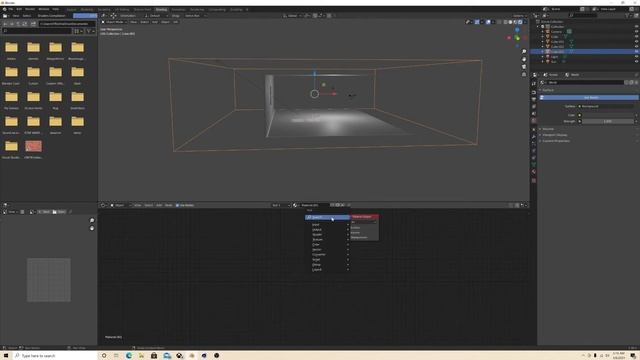The width and height of the screenshot is (640, 360).
Task: Expand the Volume panel in World properties
Action: pyautogui.click(x=547, y=129)
